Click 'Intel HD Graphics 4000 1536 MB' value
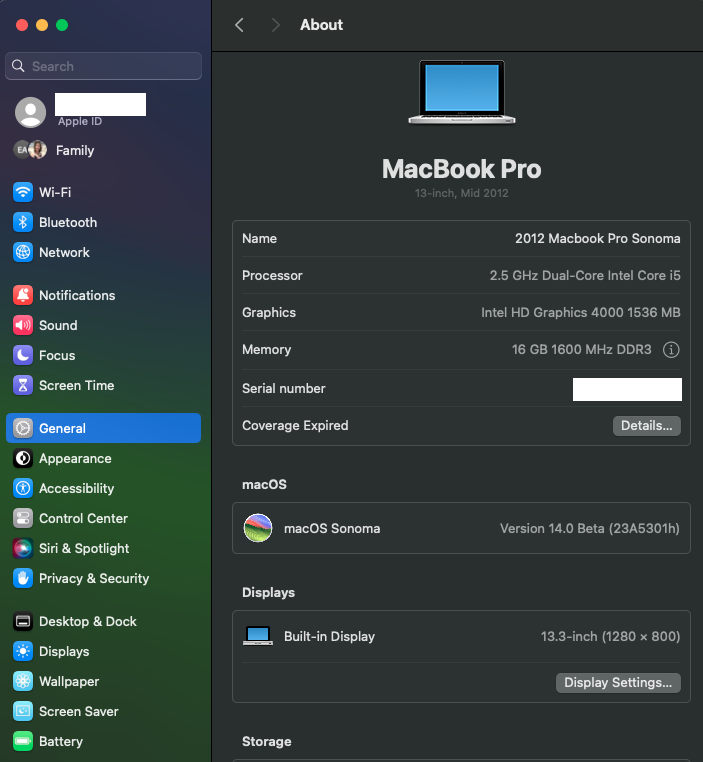703x762 pixels. click(x=581, y=312)
